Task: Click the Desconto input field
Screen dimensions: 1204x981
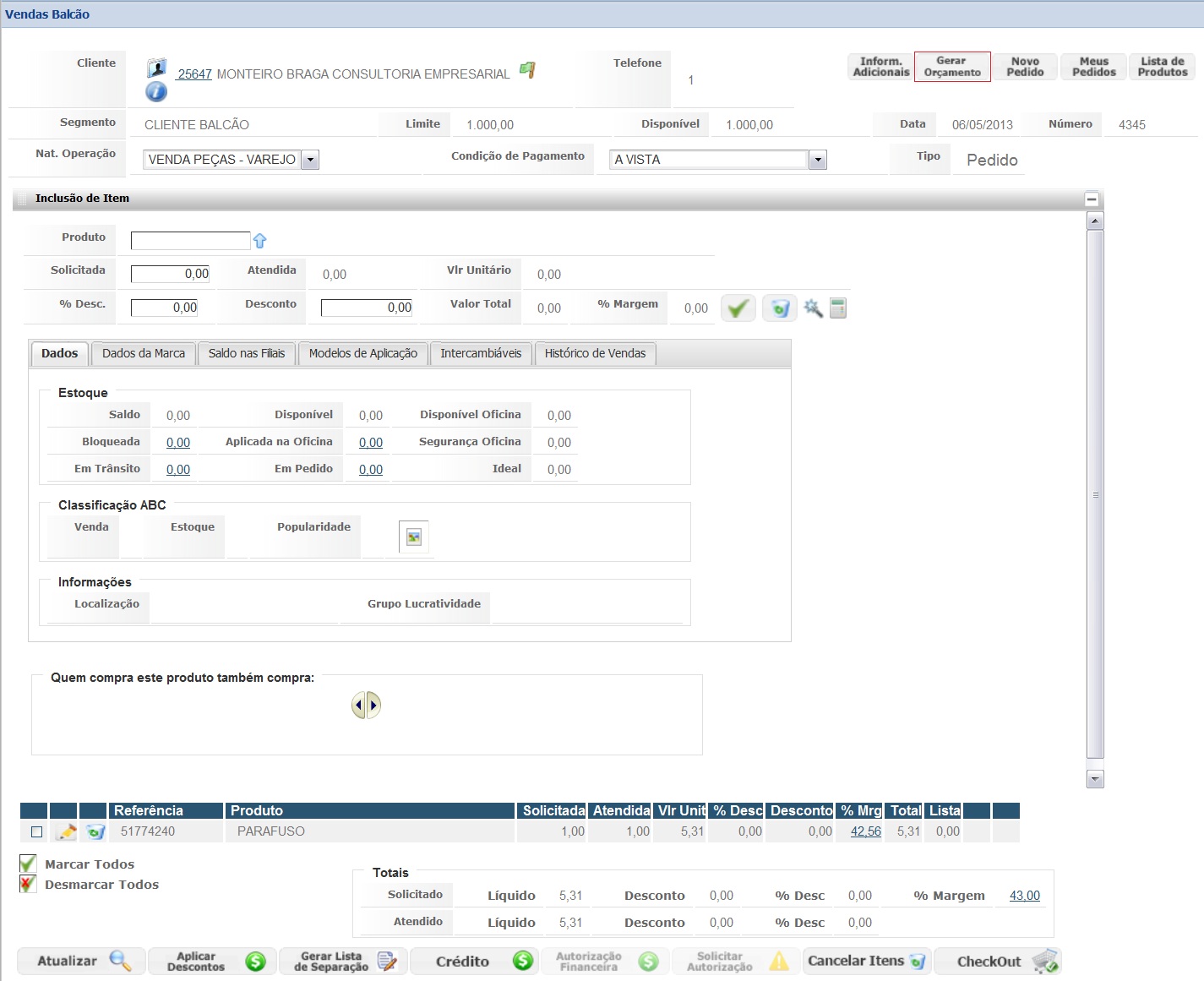Action: (x=367, y=308)
